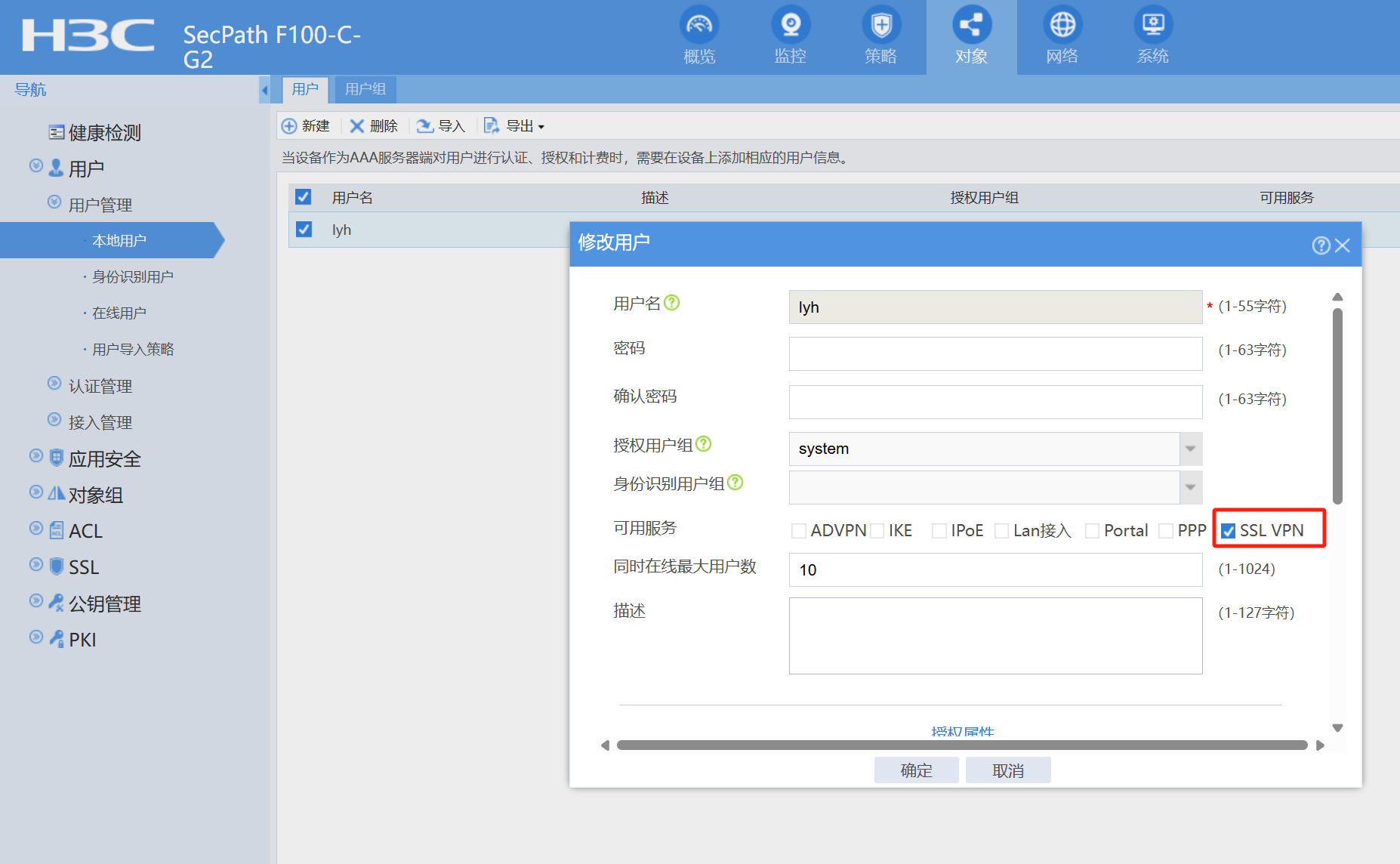The width and height of the screenshot is (1400, 864).
Task: Select 用户导入策略 in the navigation
Action: 133,349
